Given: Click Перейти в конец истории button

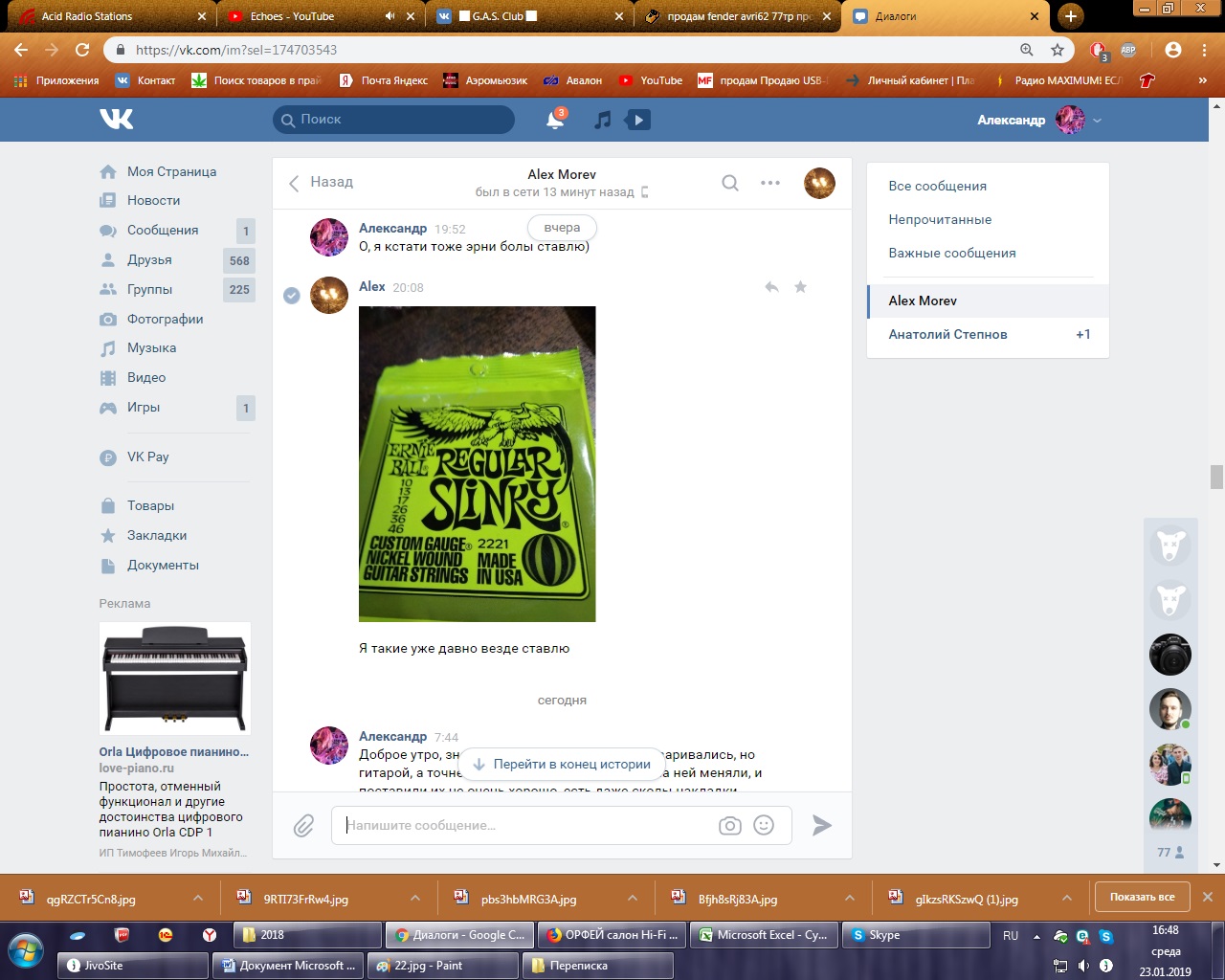Looking at the screenshot, I should pos(562,765).
